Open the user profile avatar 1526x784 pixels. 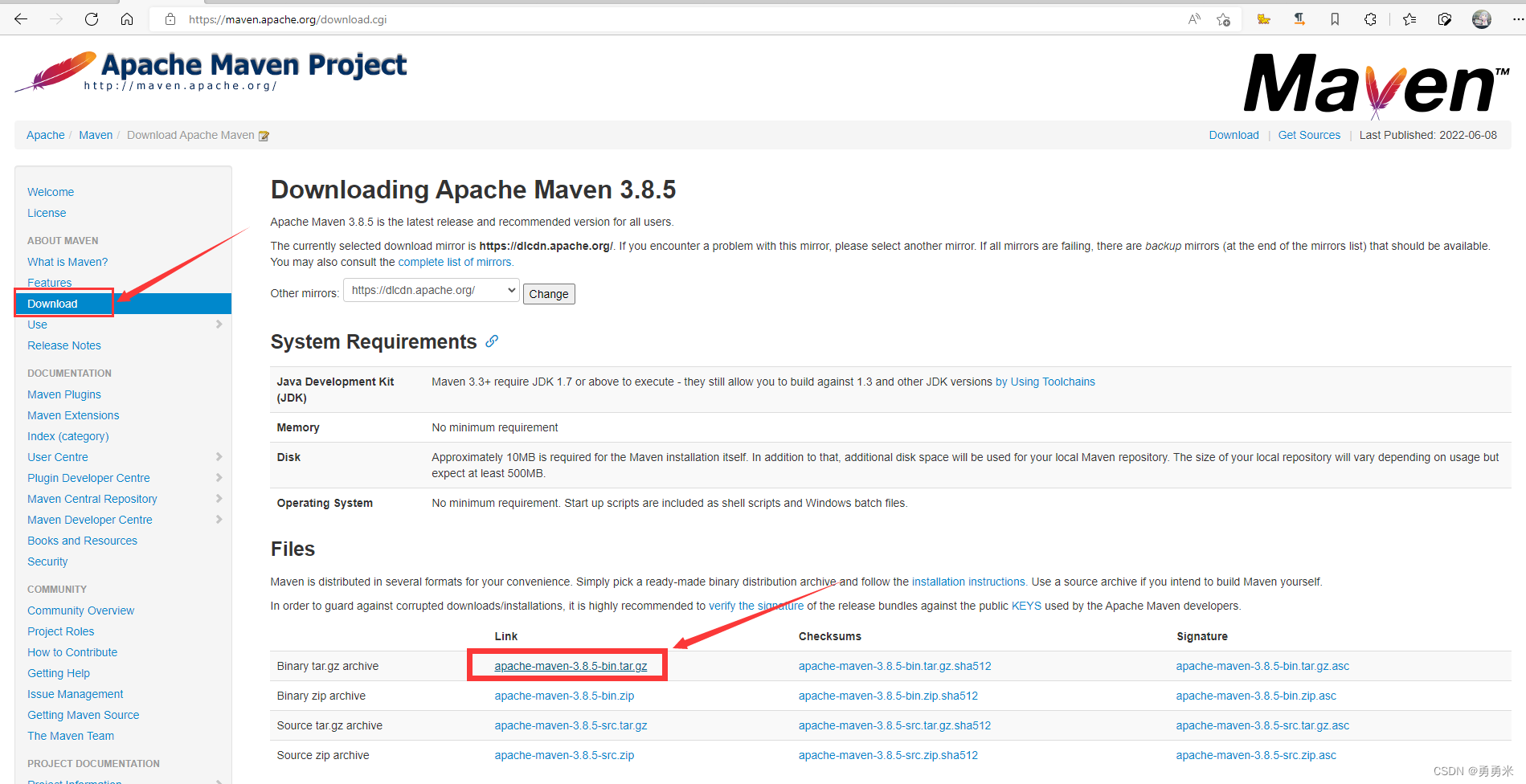(x=1482, y=19)
